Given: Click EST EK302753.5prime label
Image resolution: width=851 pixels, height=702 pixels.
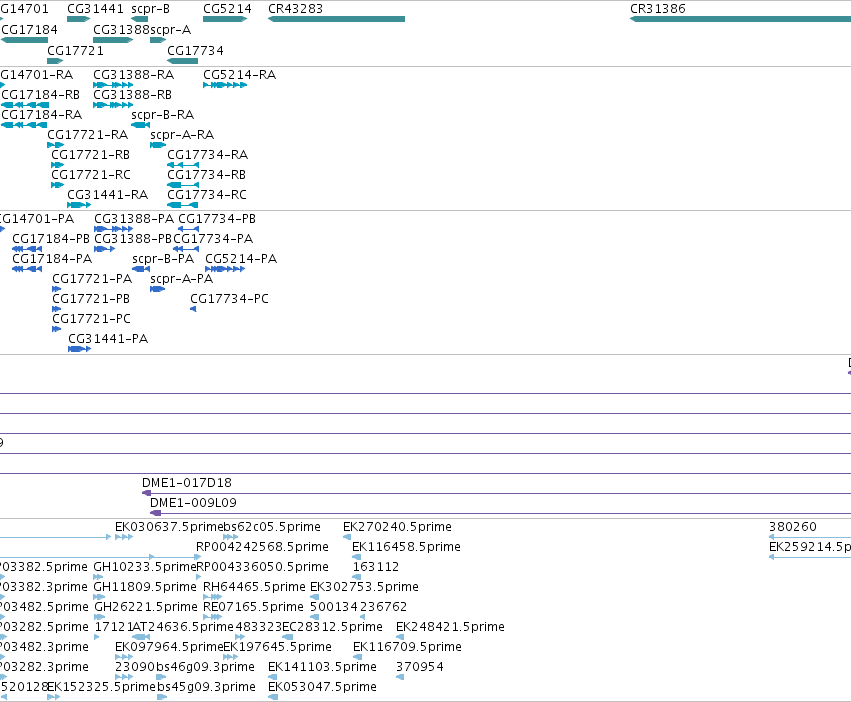Looking at the screenshot, I should tap(364, 587).
